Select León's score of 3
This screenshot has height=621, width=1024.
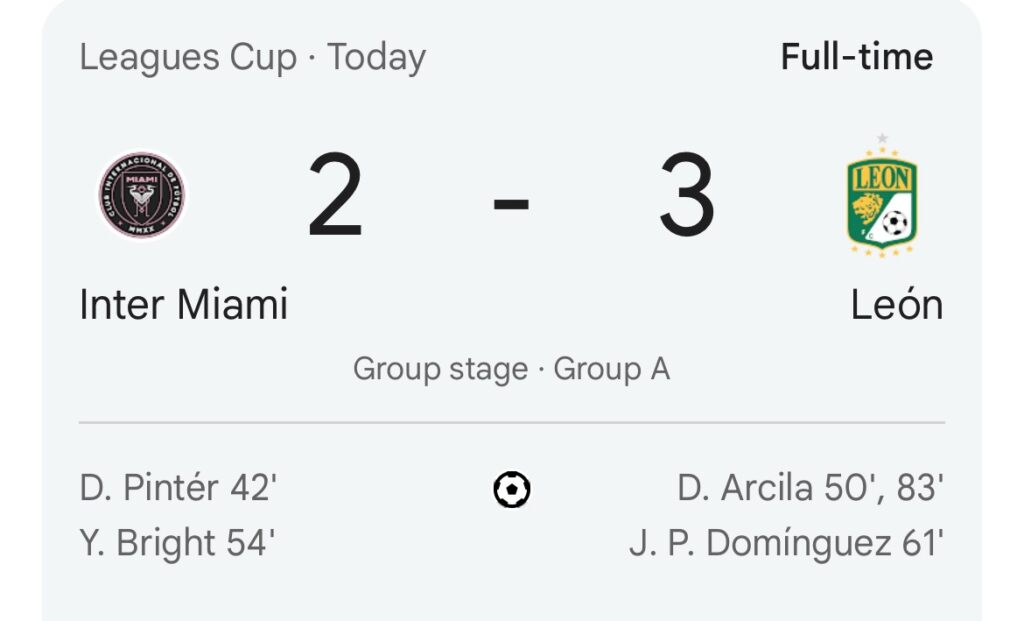coord(687,195)
